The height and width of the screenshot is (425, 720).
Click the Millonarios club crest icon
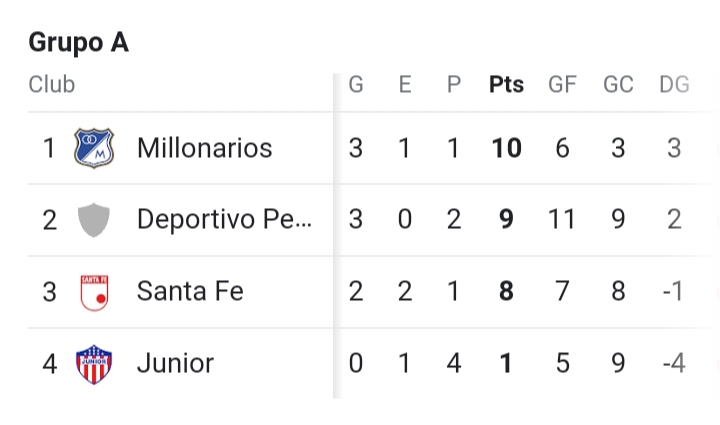(x=94, y=148)
